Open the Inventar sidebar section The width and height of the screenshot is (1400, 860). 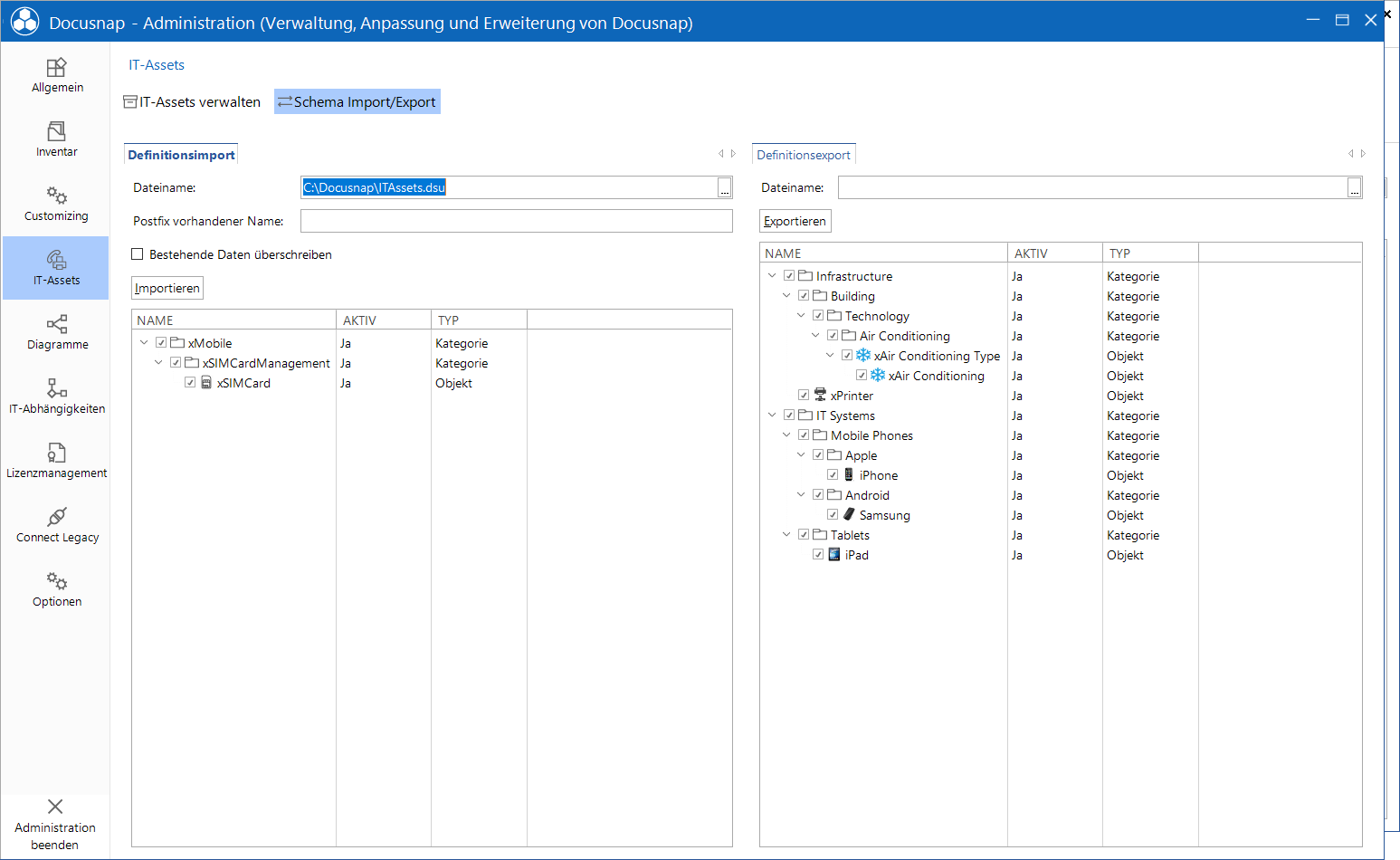(x=57, y=139)
